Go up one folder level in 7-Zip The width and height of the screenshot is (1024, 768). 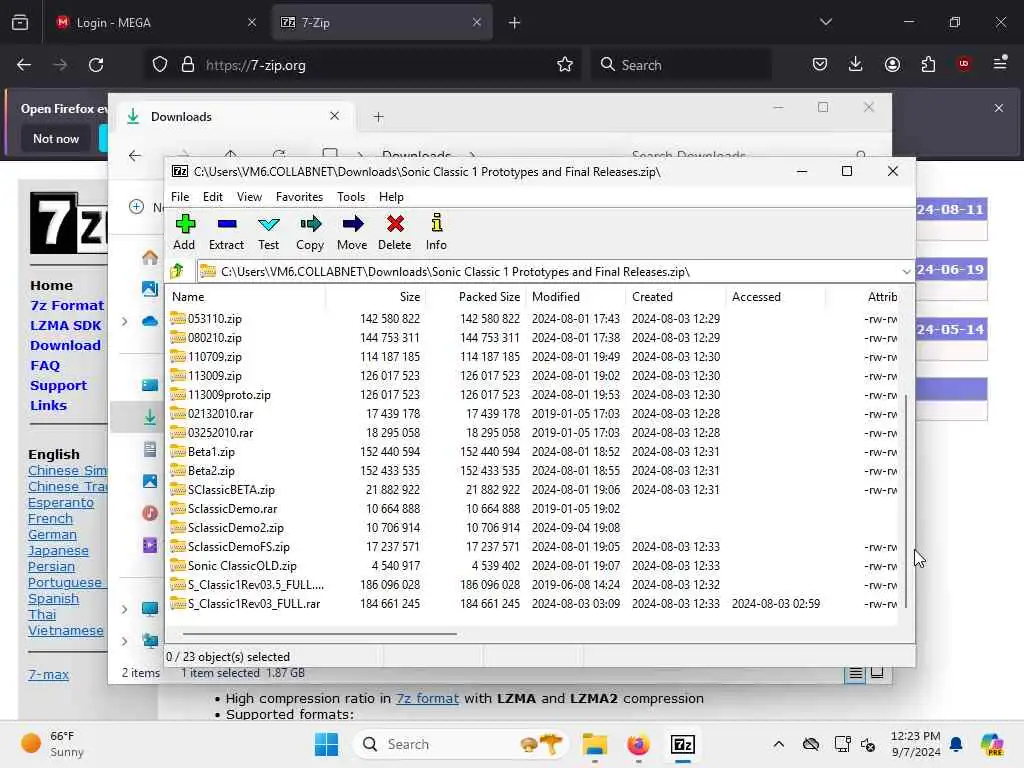point(177,271)
